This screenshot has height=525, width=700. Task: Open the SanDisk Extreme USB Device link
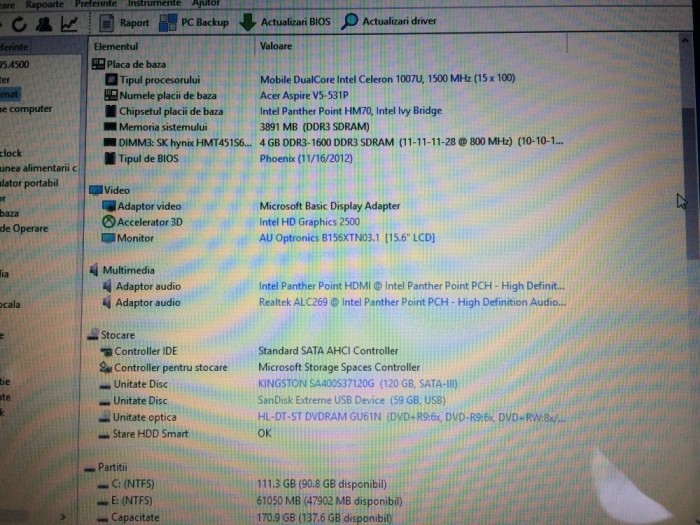(x=351, y=400)
